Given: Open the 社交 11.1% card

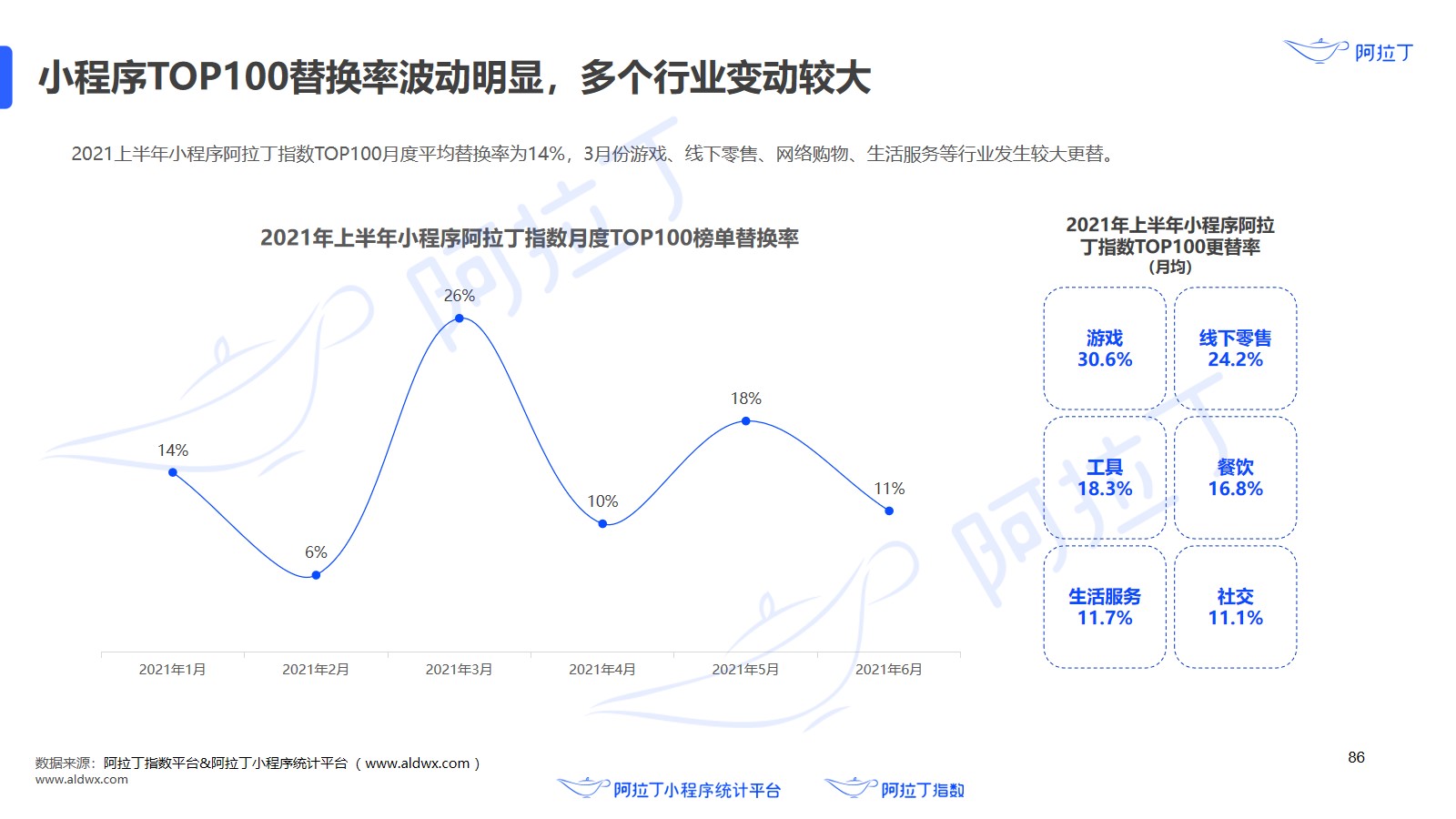Looking at the screenshot, I should pyautogui.click(x=1235, y=608).
